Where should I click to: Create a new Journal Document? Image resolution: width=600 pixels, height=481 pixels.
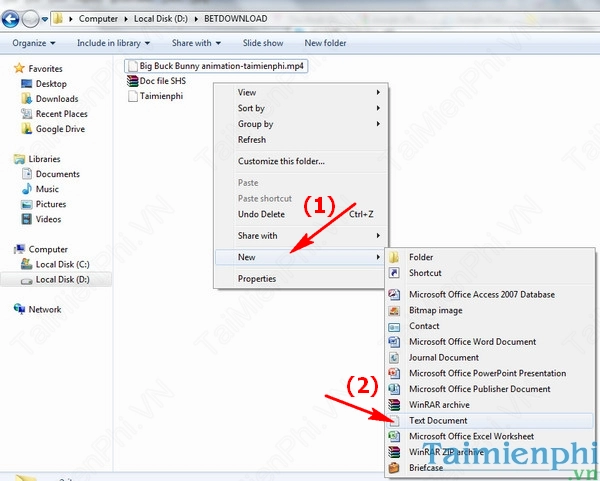click(490, 357)
